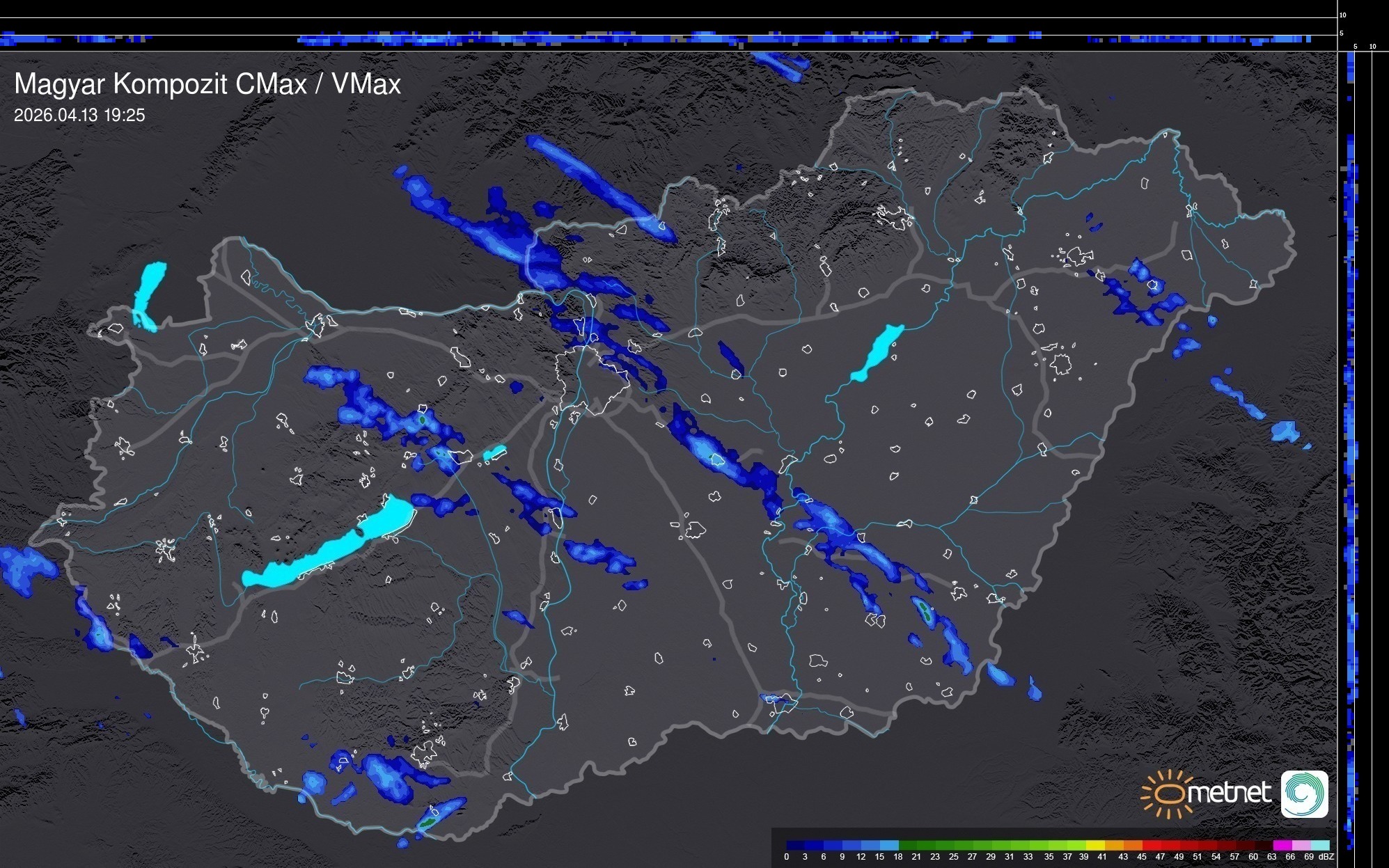
Task: Click the large cyan Lake Balaton shape
Action: tap(327, 549)
